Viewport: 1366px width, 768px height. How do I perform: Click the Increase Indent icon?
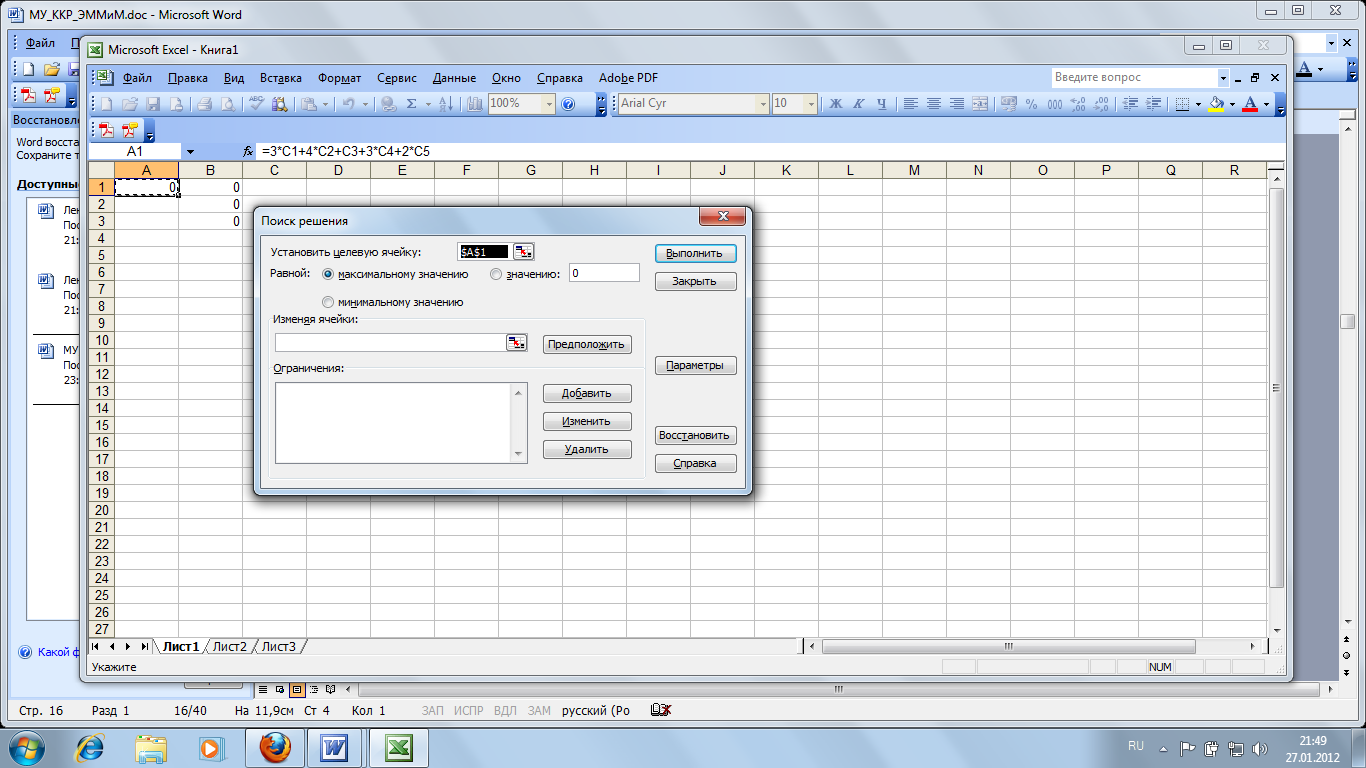tap(1152, 103)
